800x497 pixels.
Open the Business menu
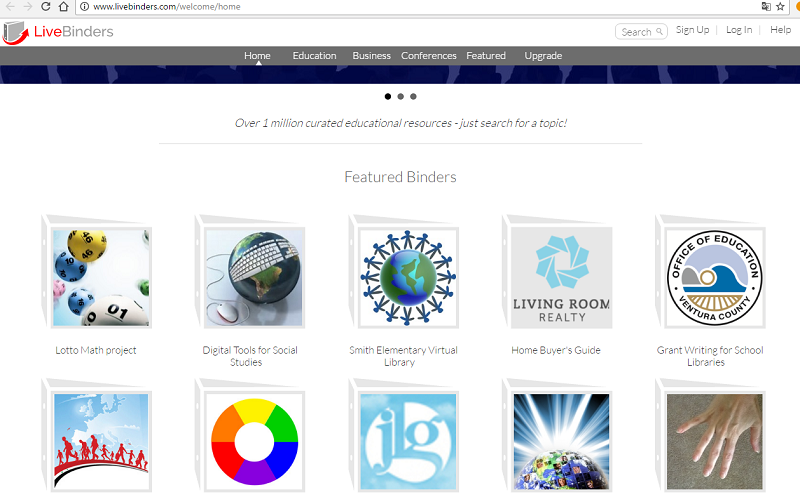371,56
